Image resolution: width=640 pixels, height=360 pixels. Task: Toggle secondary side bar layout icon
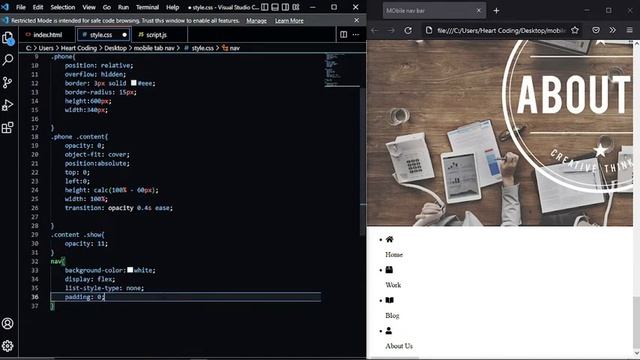[x=285, y=7]
